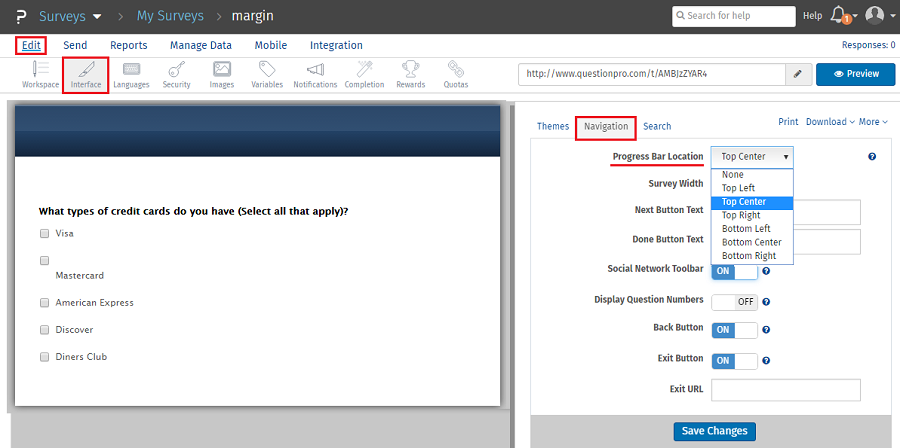Screen dimensions: 900x448
Task: Click in the Search for help field
Action: point(734,16)
